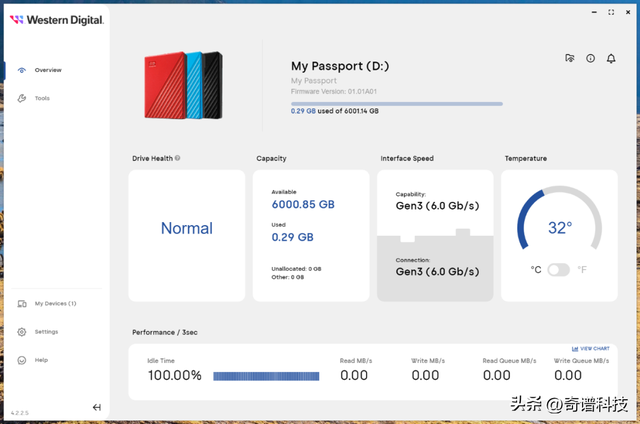Toggle temperature unit between °C and °F
This screenshot has width=640, height=424.
[558, 269]
